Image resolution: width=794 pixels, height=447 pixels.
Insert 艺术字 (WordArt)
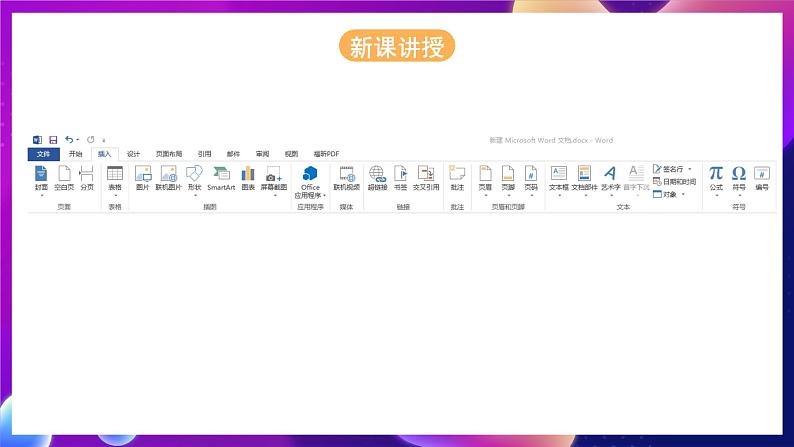click(x=611, y=180)
